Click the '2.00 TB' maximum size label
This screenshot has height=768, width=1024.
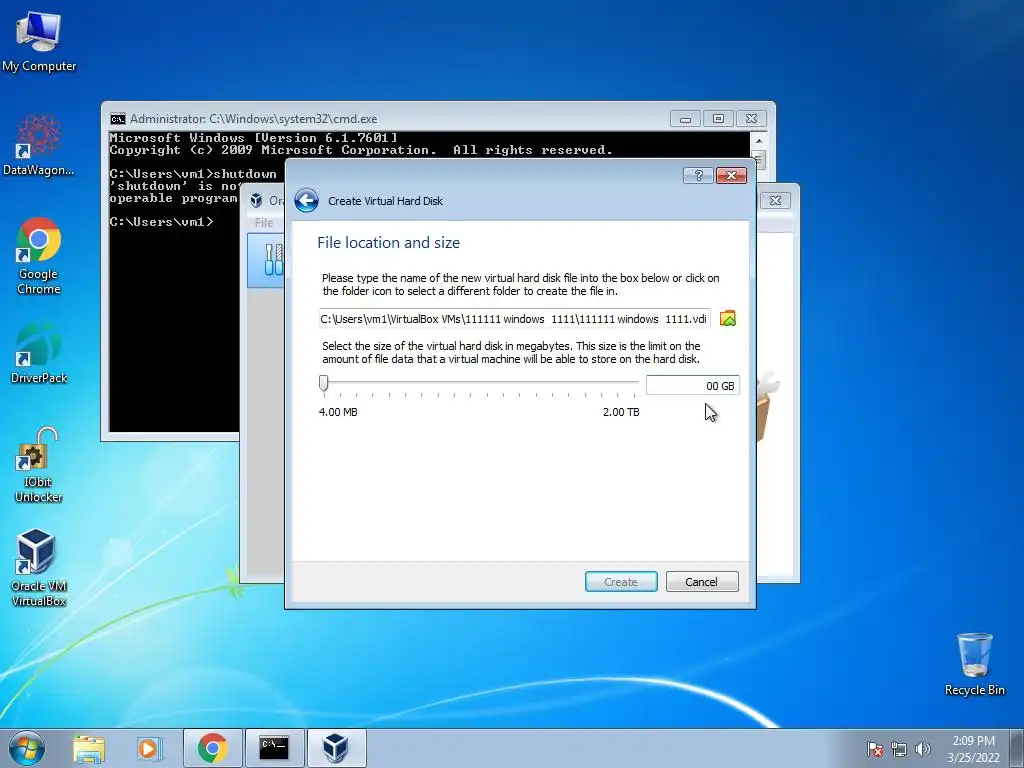click(621, 412)
